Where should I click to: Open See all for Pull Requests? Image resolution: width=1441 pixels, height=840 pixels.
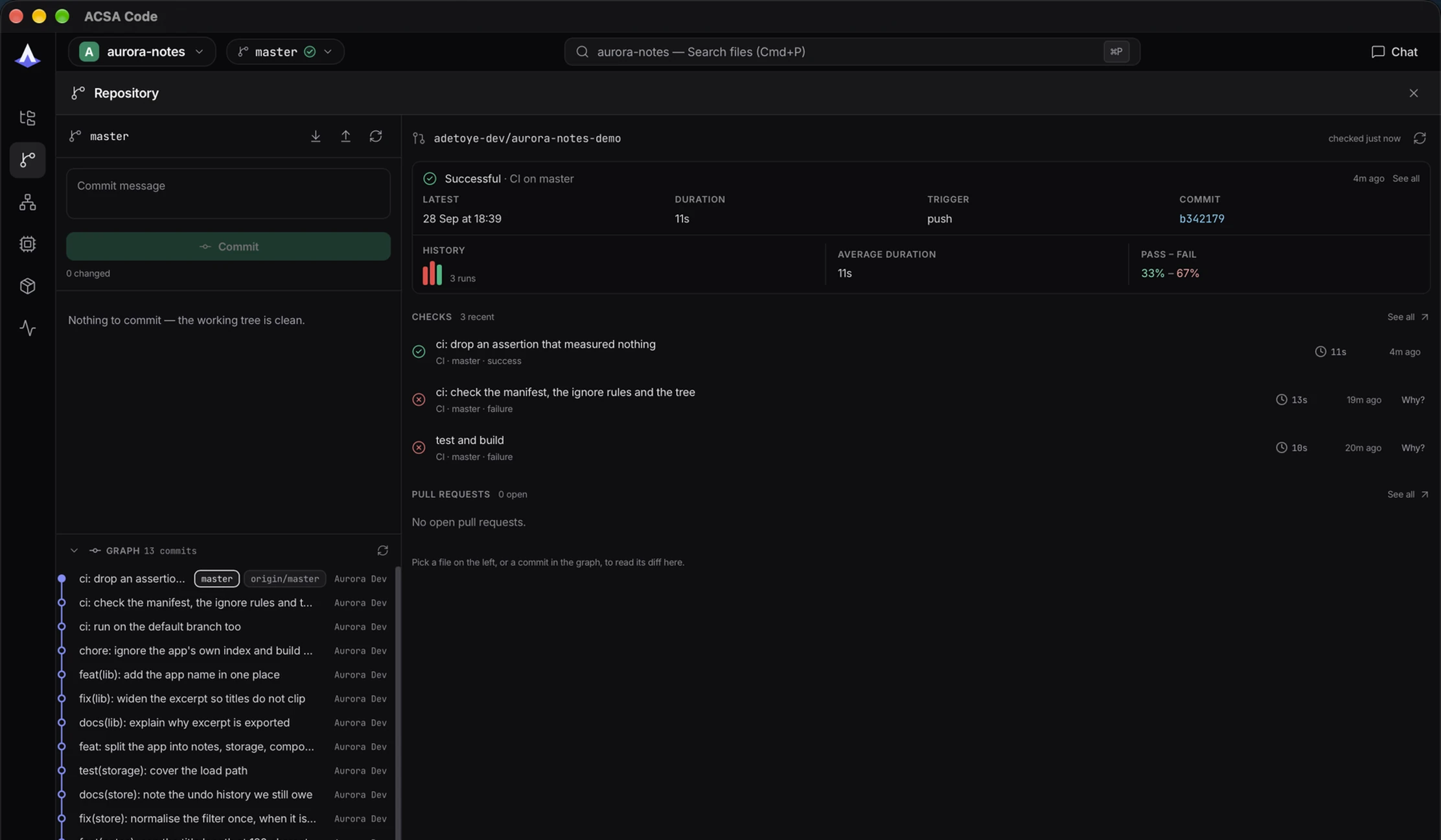[x=1407, y=495]
